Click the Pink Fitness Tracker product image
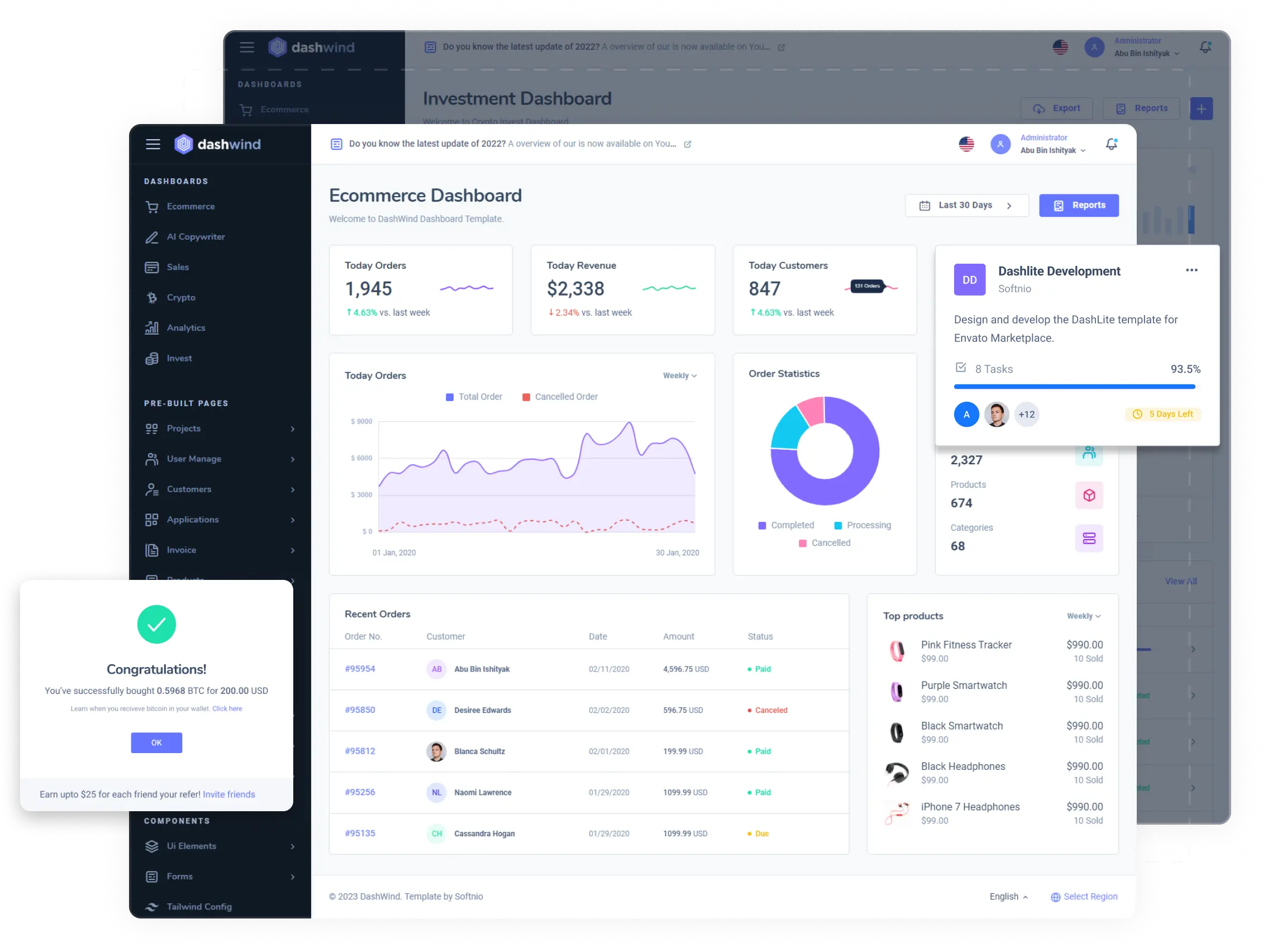Image resolution: width=1263 pixels, height=952 pixels. click(897, 651)
